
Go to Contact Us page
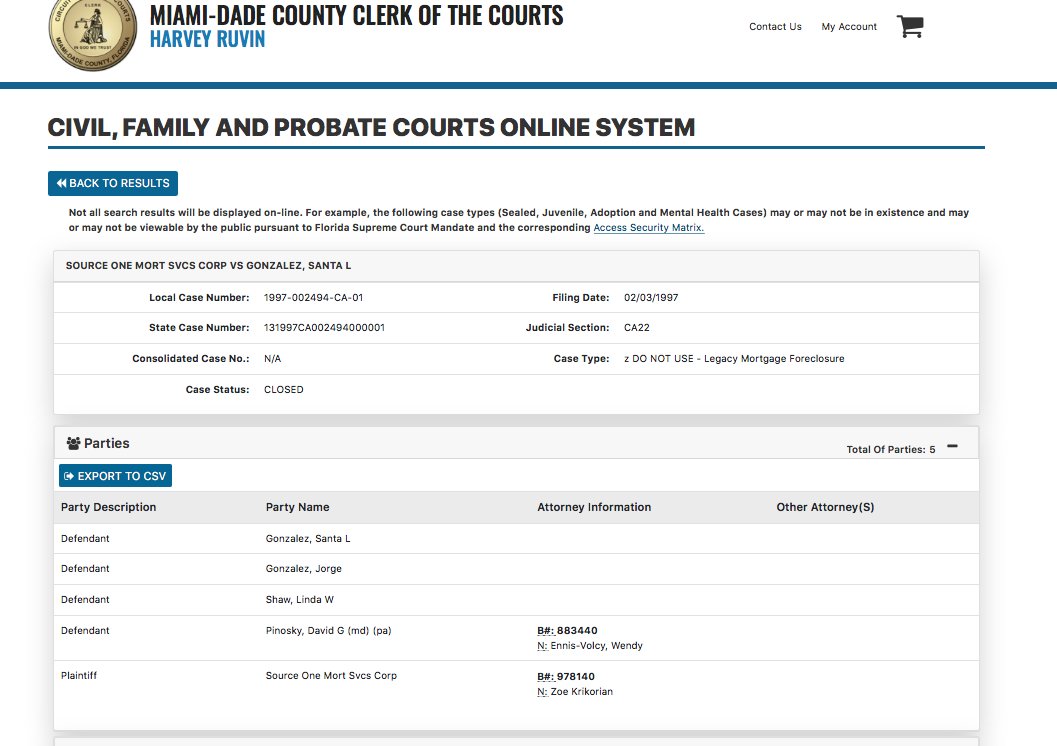point(775,26)
